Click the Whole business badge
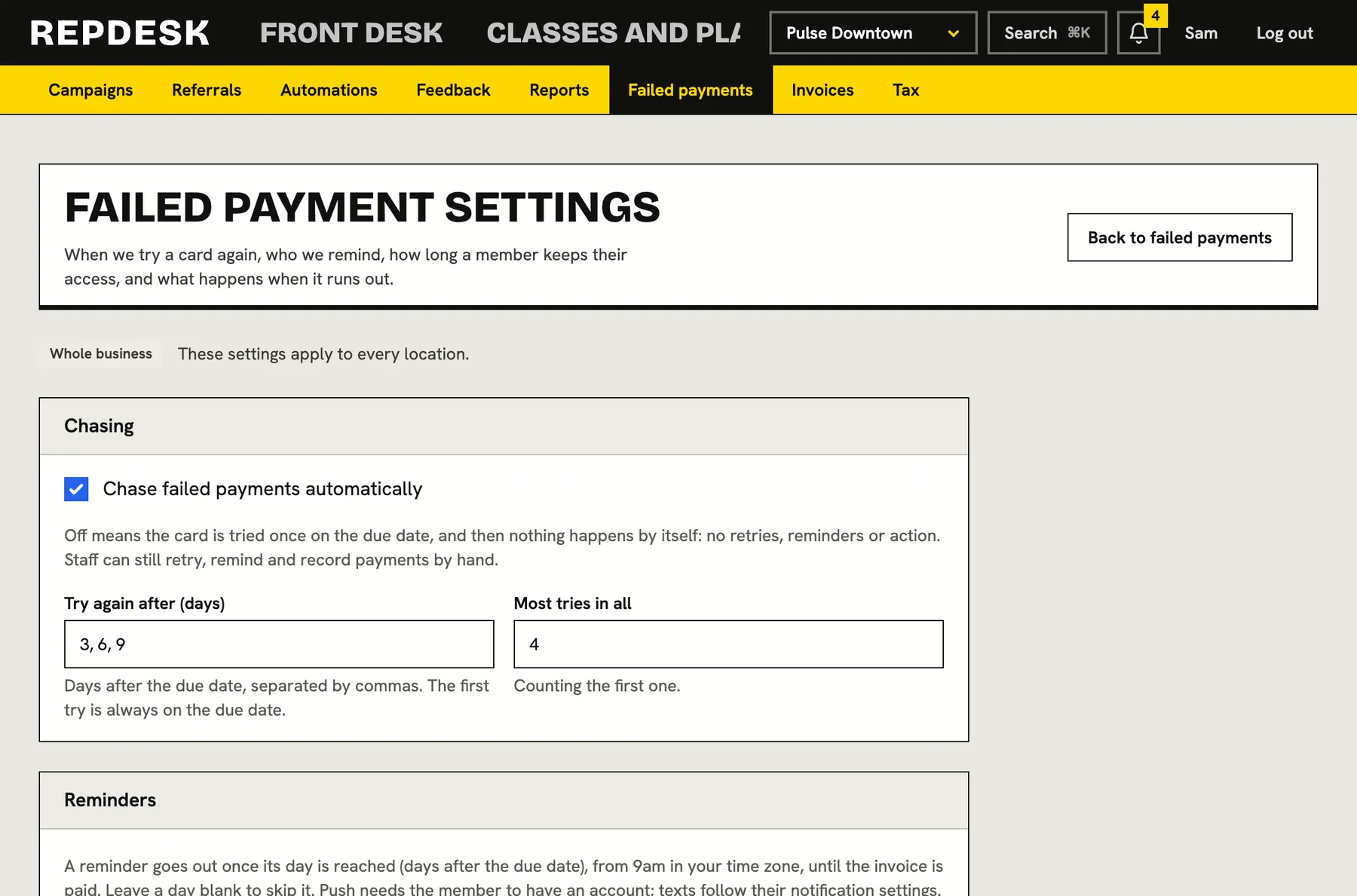 (x=101, y=353)
